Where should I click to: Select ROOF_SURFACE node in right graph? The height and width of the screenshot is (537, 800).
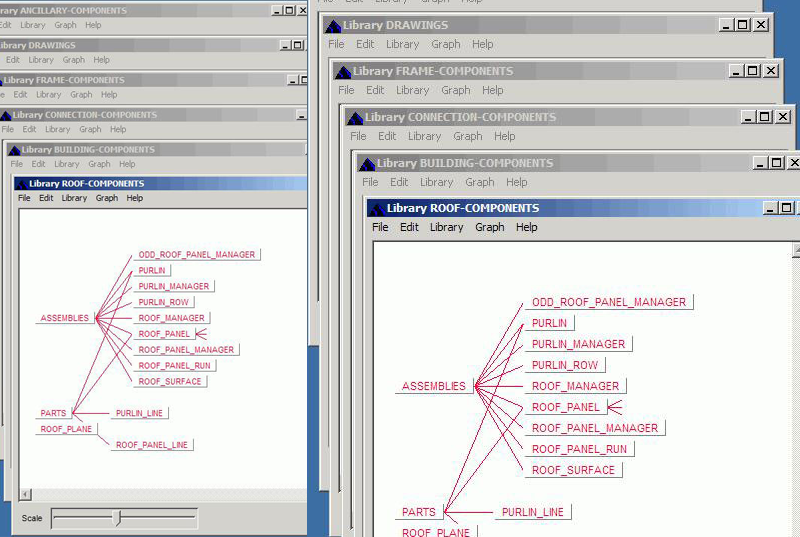pos(573,470)
